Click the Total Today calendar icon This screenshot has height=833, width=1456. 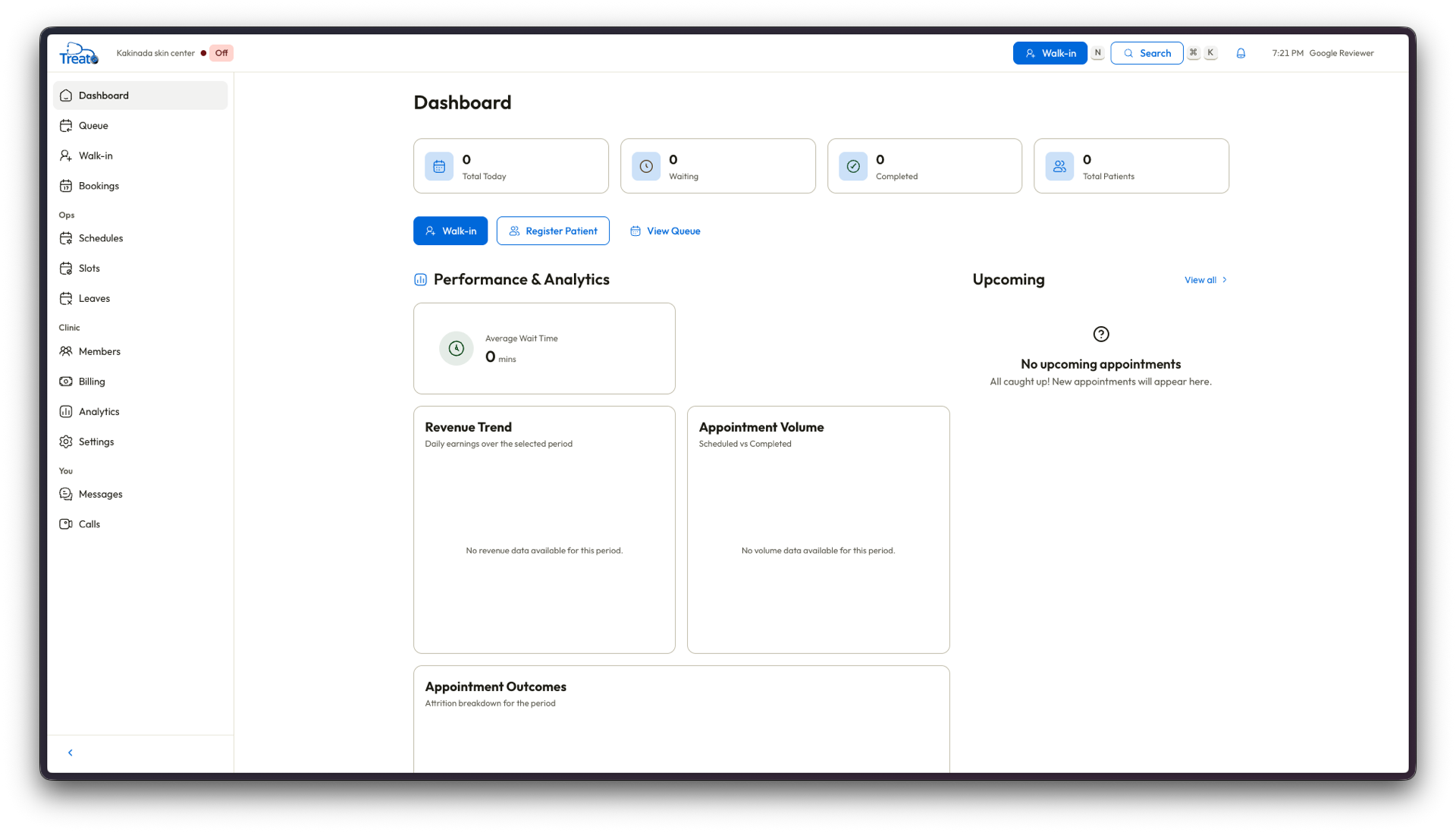tap(439, 166)
